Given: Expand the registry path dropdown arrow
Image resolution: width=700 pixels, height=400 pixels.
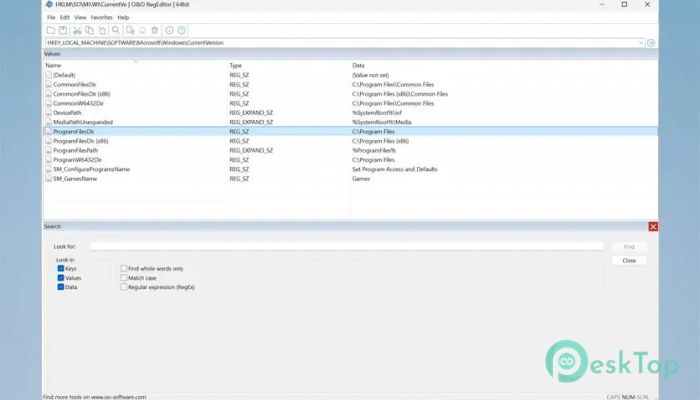Looking at the screenshot, I should click(x=641, y=43).
